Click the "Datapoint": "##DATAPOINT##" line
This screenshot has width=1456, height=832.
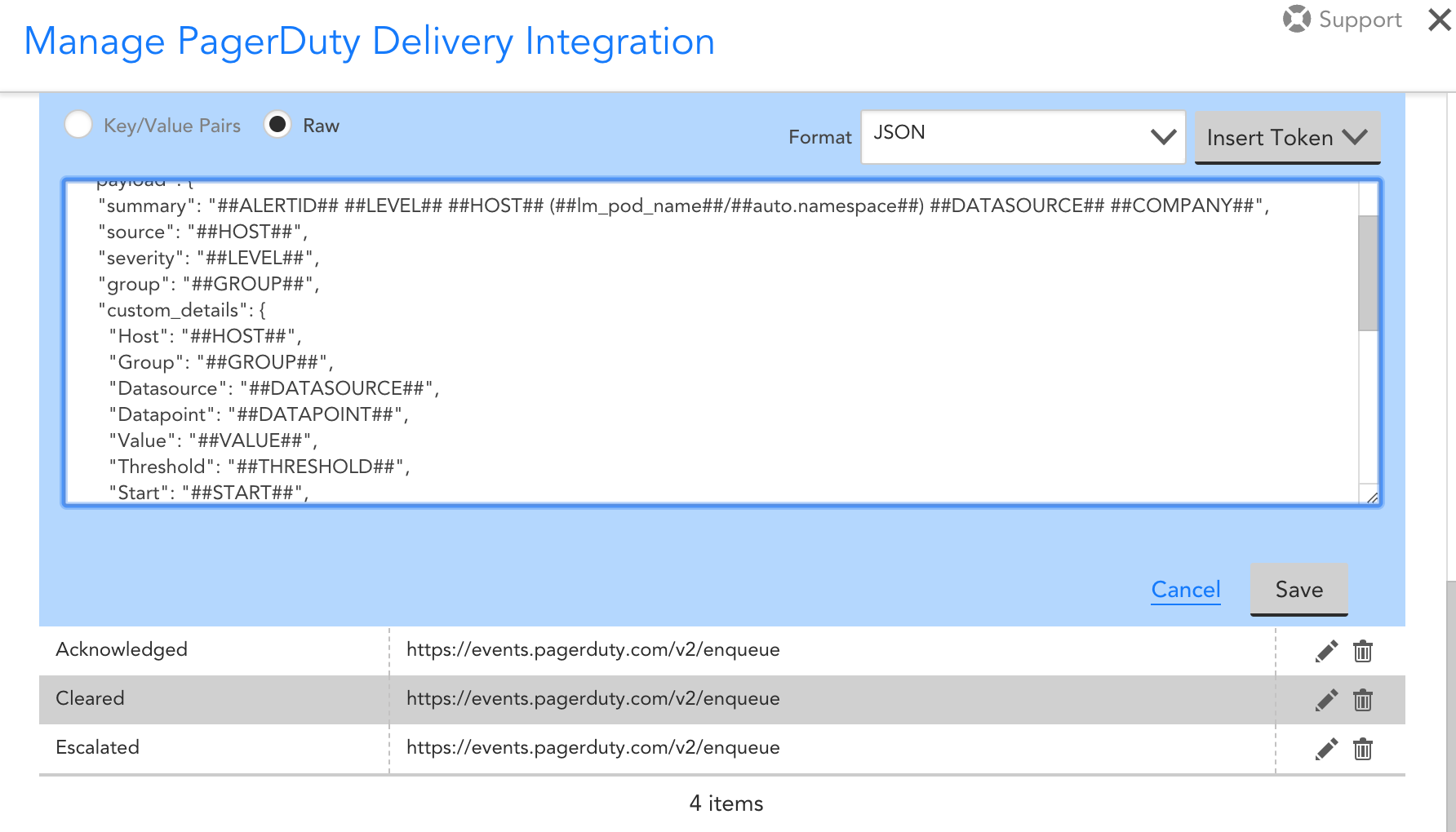(x=259, y=414)
